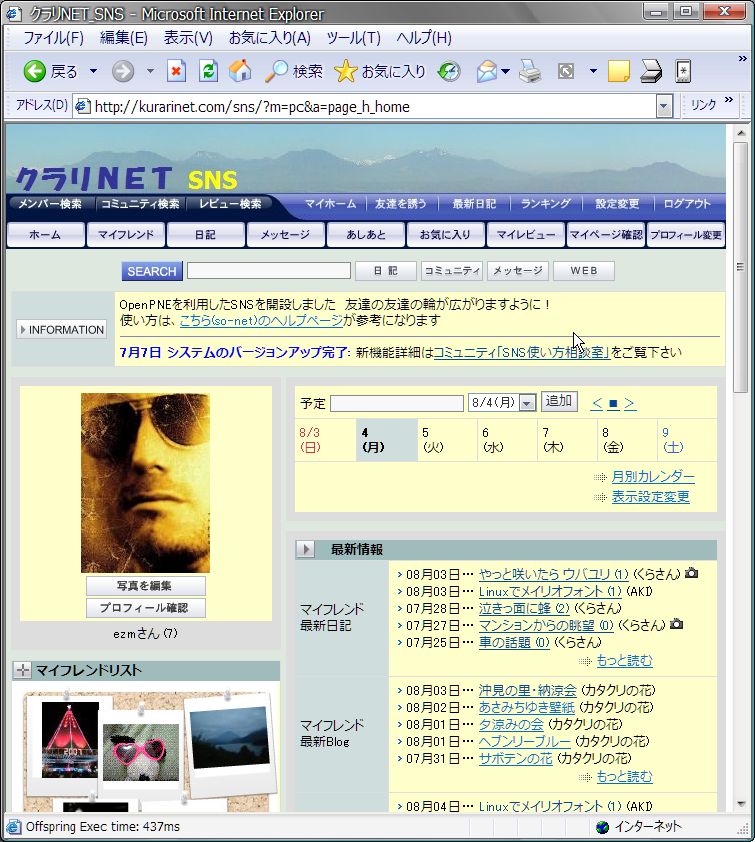Click the camera icon beside ウバユリ diary entry

pos(692,574)
